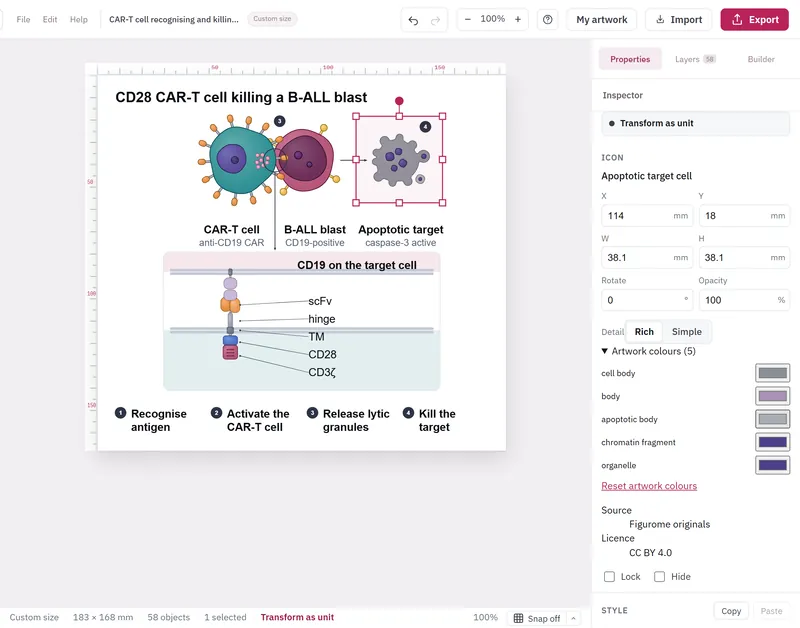This screenshot has width=800, height=628.
Task: Click the 100% zoom level readout
Action: click(492, 19)
